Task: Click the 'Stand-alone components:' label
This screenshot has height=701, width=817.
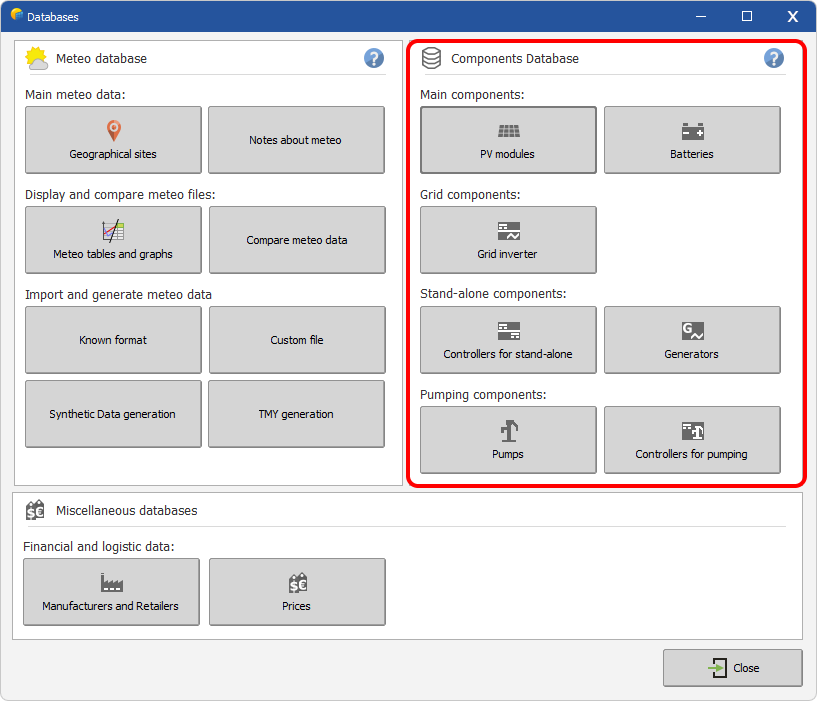Action: click(x=493, y=294)
